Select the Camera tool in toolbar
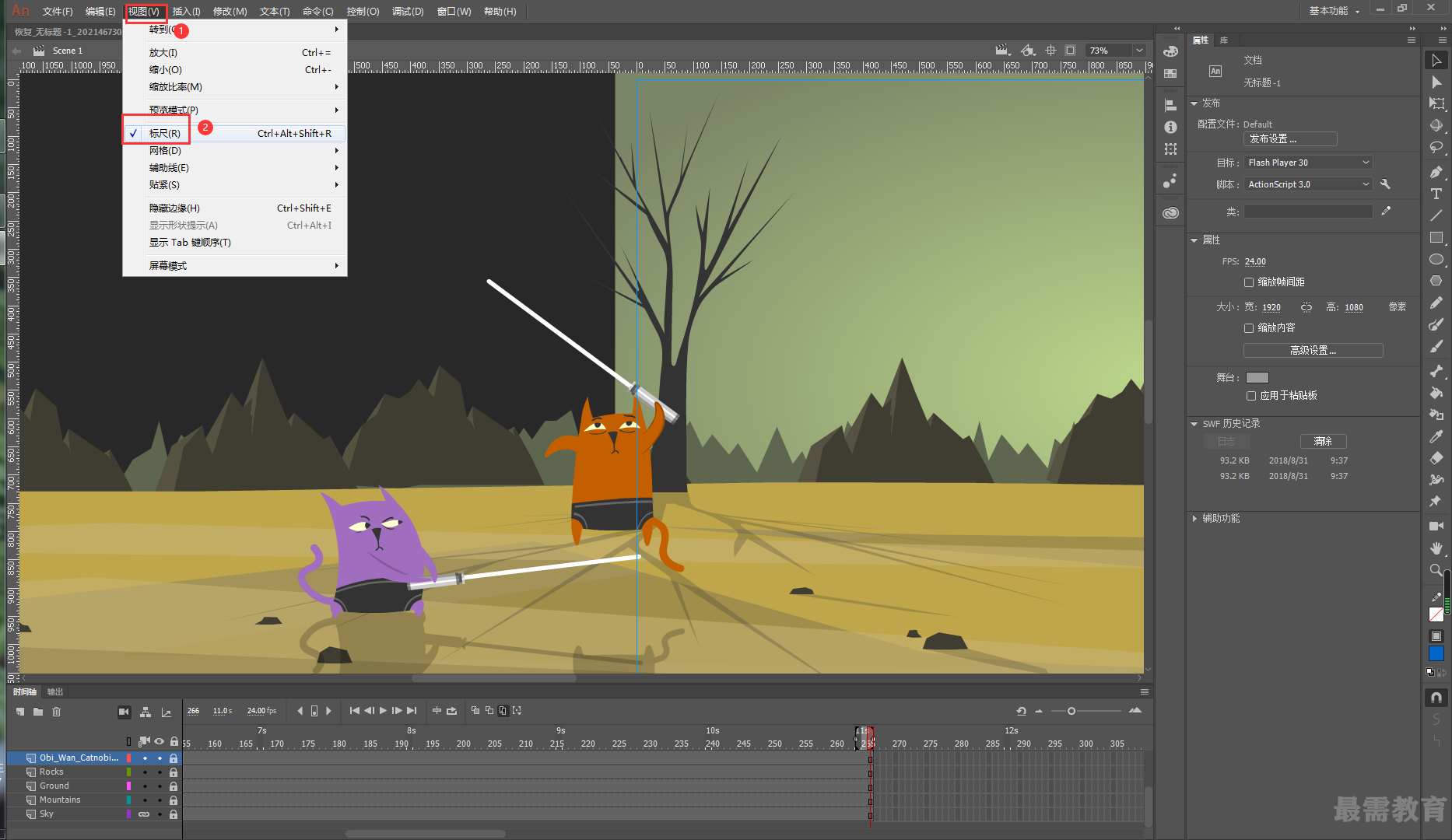This screenshot has height=840, width=1452. coord(1436,526)
